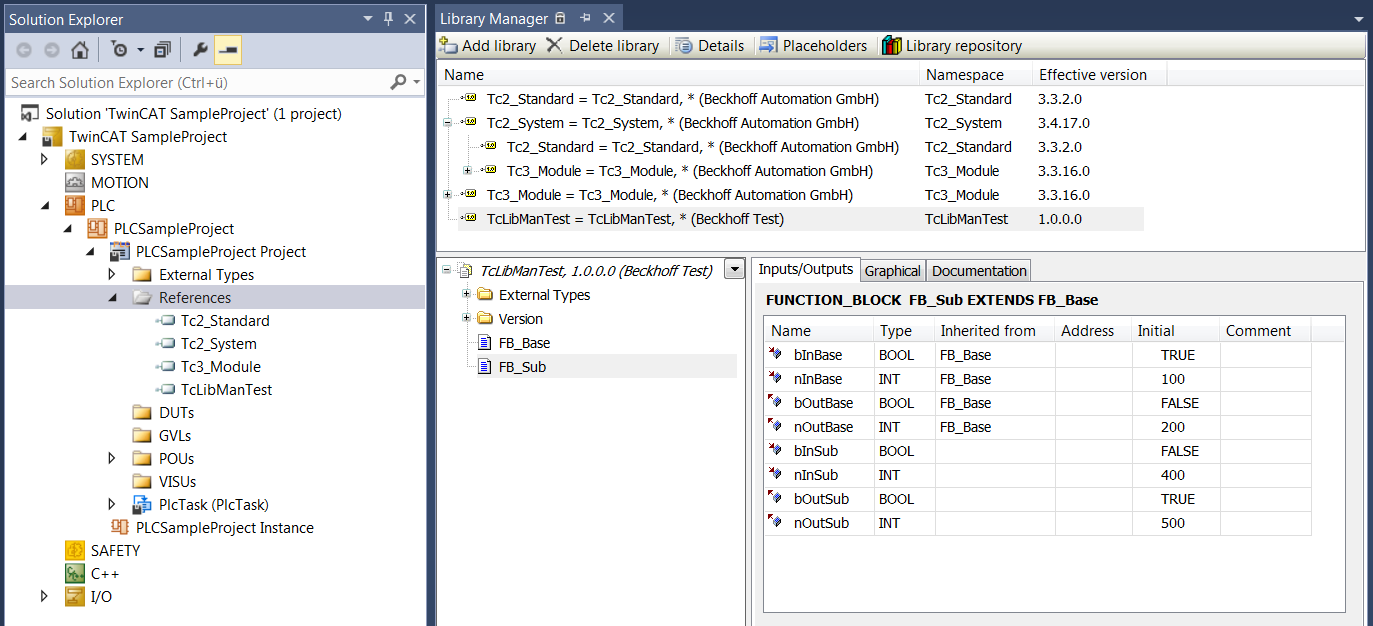Screen dimensions: 1373x626
Task: Collapse the TwinCAT SampleProject node
Action: coord(24,137)
